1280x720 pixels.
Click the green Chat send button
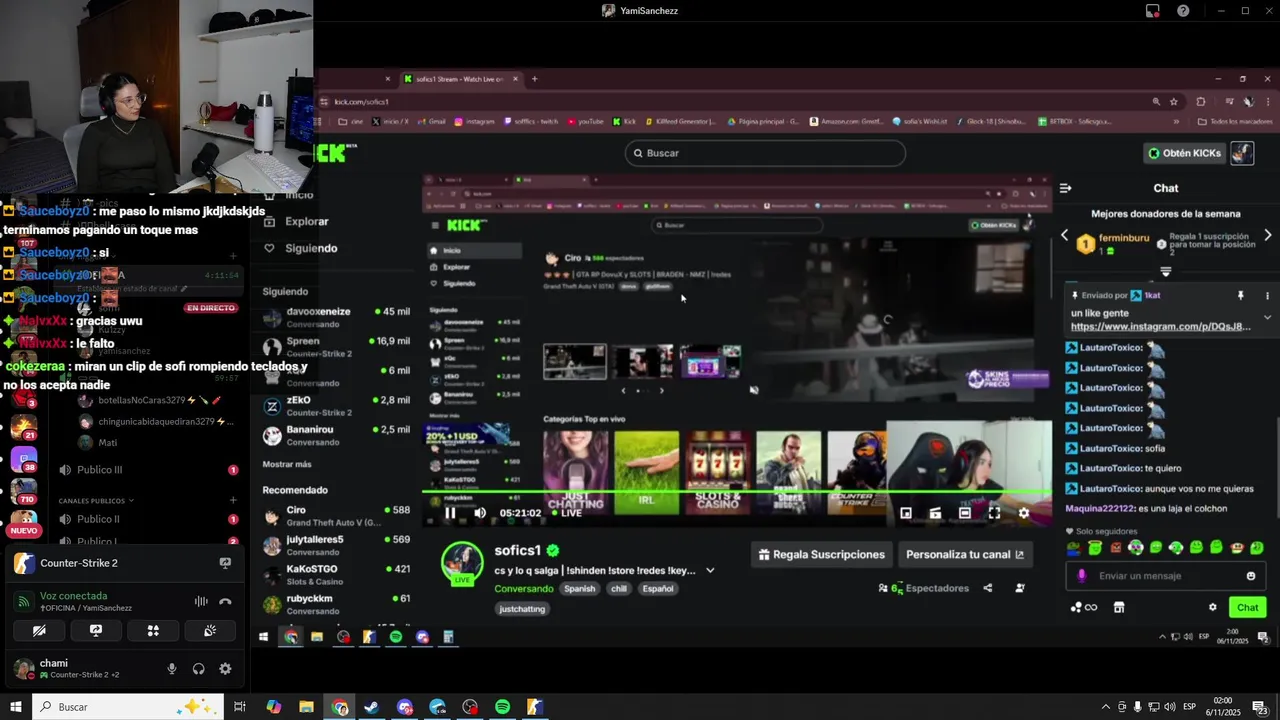(x=1248, y=607)
